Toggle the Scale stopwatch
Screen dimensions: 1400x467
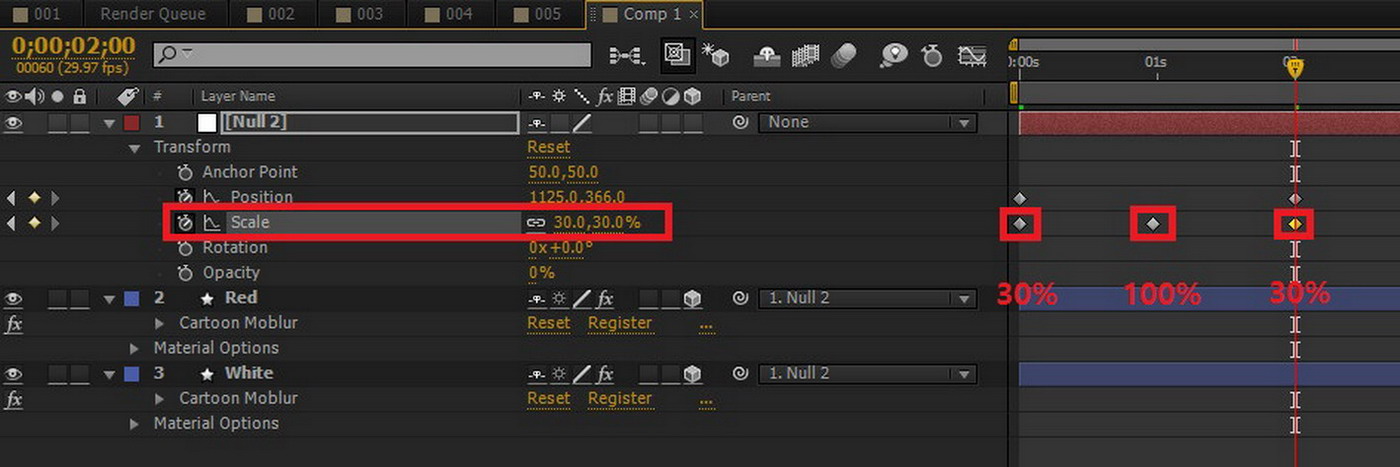click(x=184, y=222)
